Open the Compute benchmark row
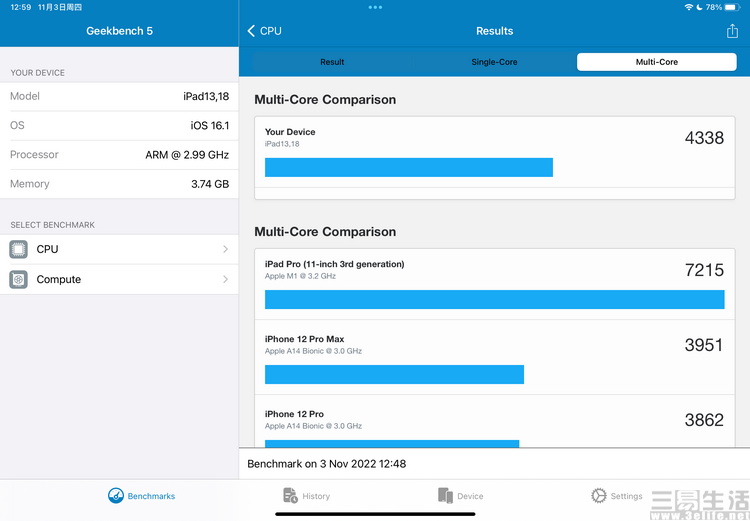 click(x=119, y=279)
